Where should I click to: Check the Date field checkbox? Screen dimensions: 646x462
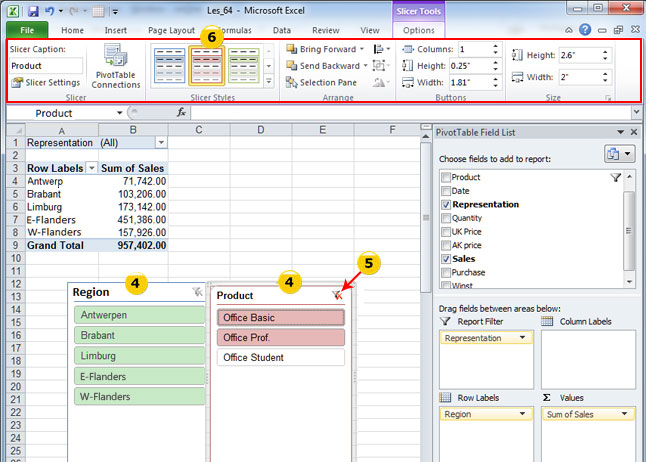click(446, 191)
